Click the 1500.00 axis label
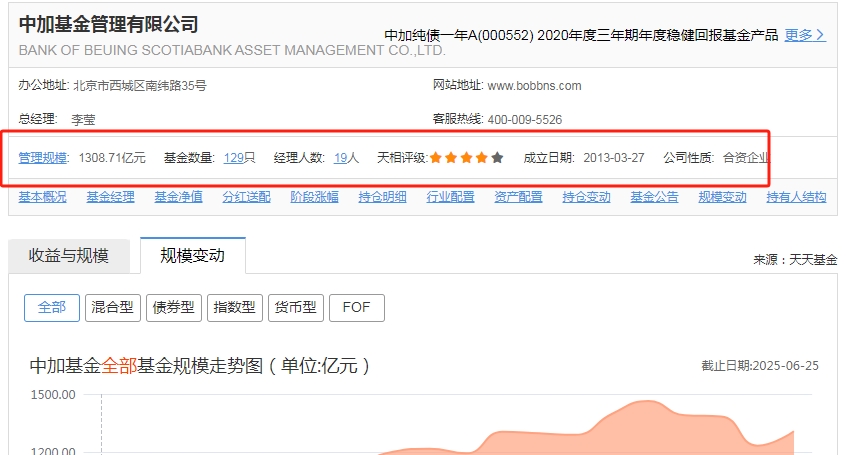Viewport: 851px width, 455px height. pos(53,395)
